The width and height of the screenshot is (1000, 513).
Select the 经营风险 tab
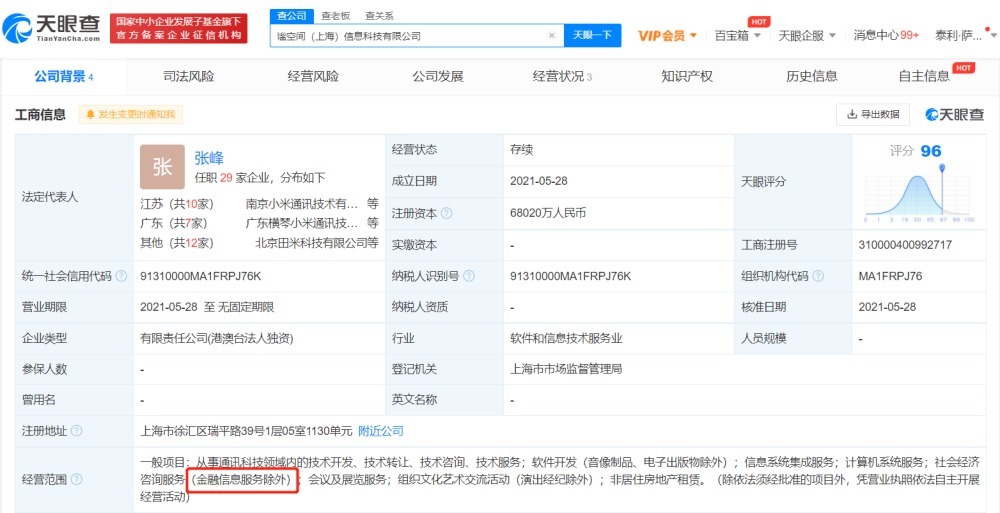[x=313, y=77]
